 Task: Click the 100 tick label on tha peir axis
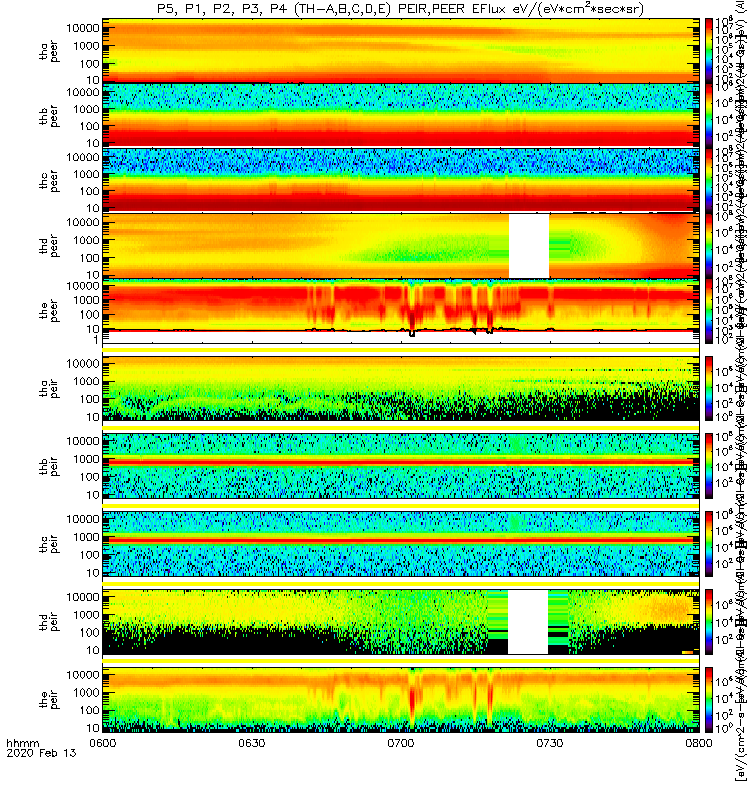90,399
